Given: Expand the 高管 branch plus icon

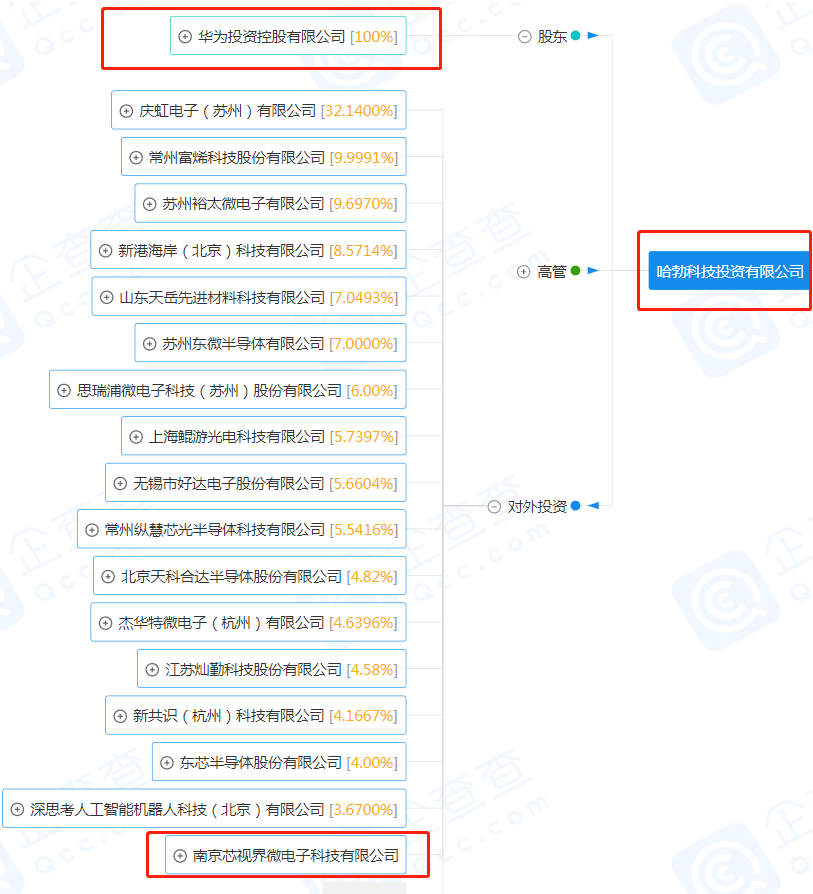Looking at the screenshot, I should coord(523,271).
